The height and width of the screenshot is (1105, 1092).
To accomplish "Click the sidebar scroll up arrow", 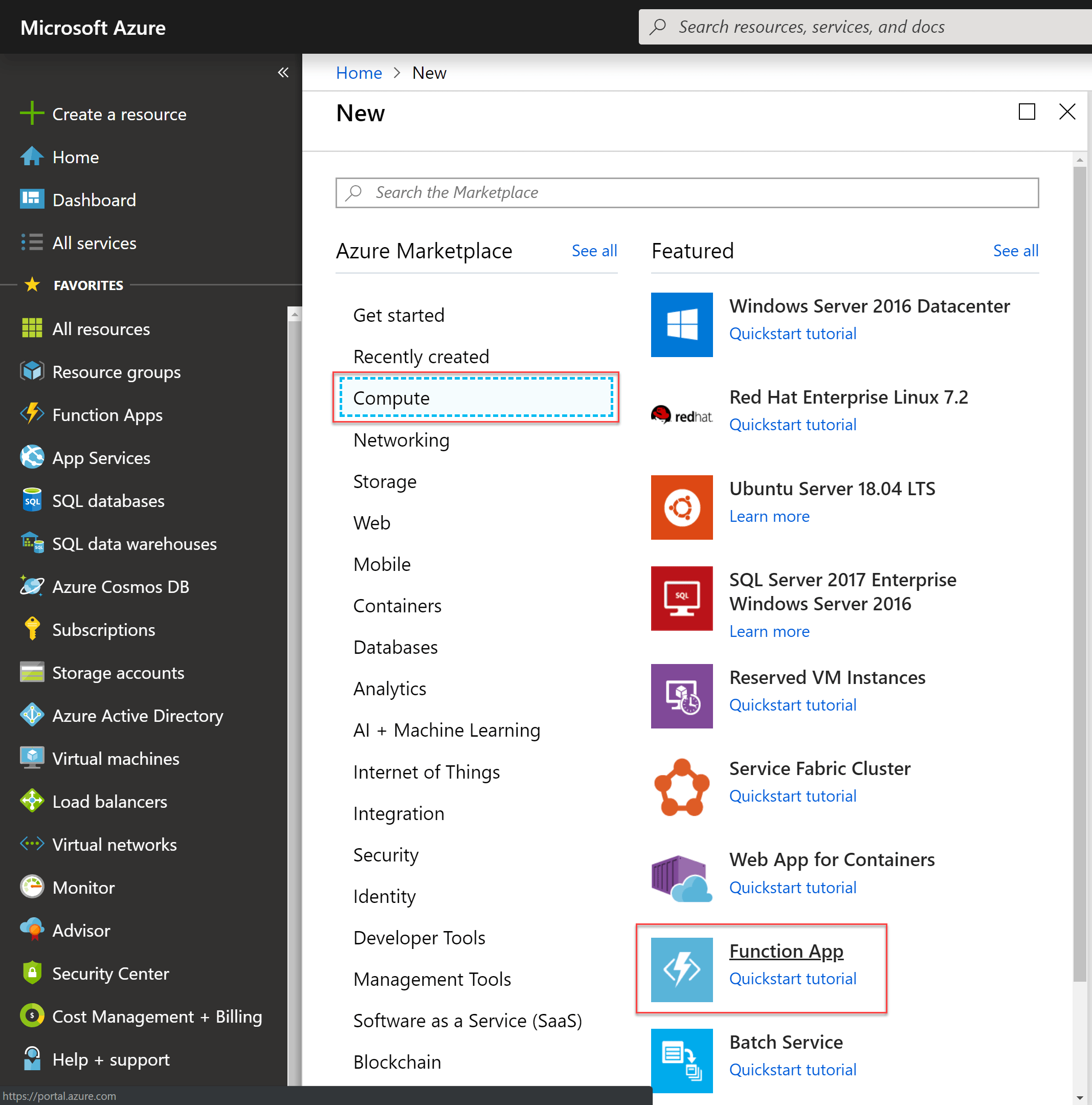I will (x=295, y=314).
